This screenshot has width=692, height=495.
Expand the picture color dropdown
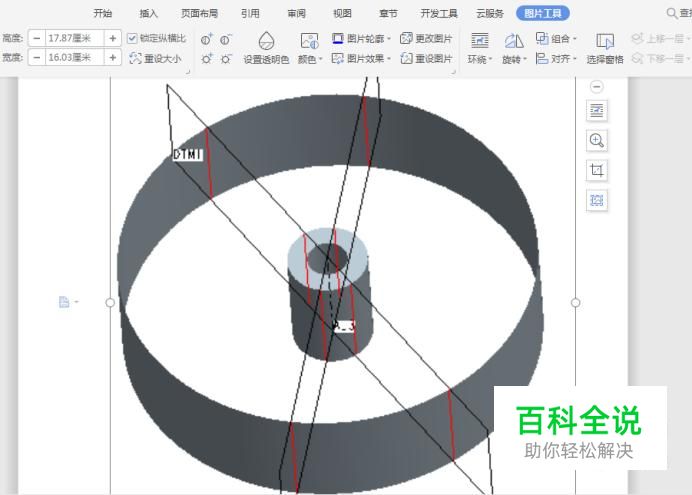[310, 59]
